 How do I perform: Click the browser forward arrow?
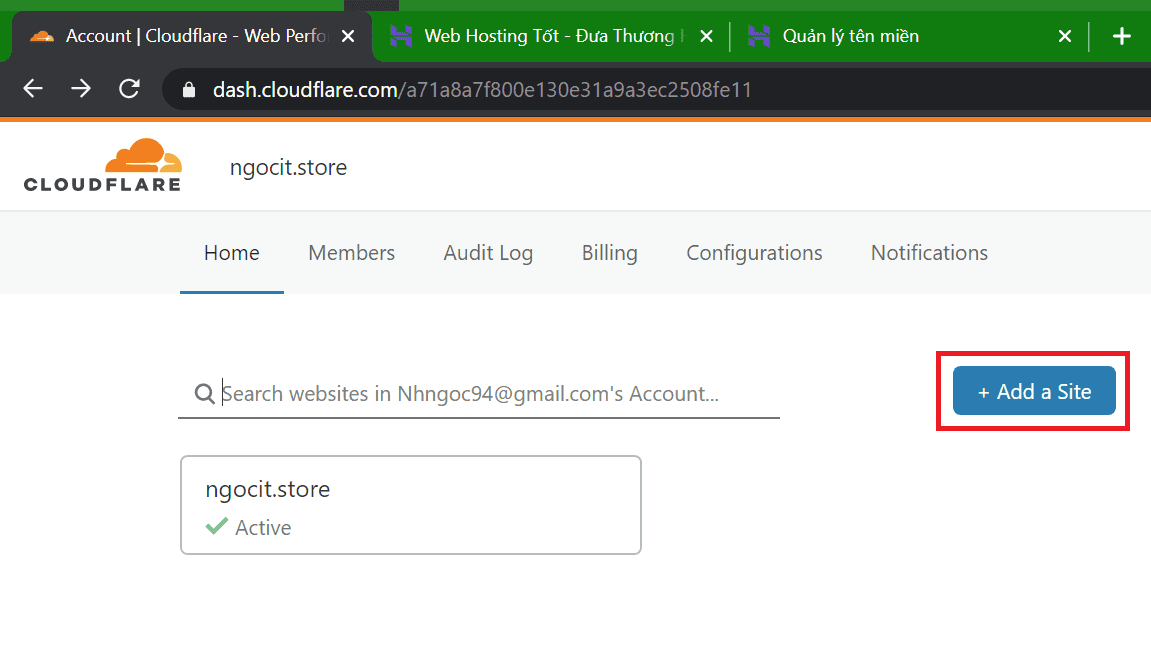tap(81, 89)
